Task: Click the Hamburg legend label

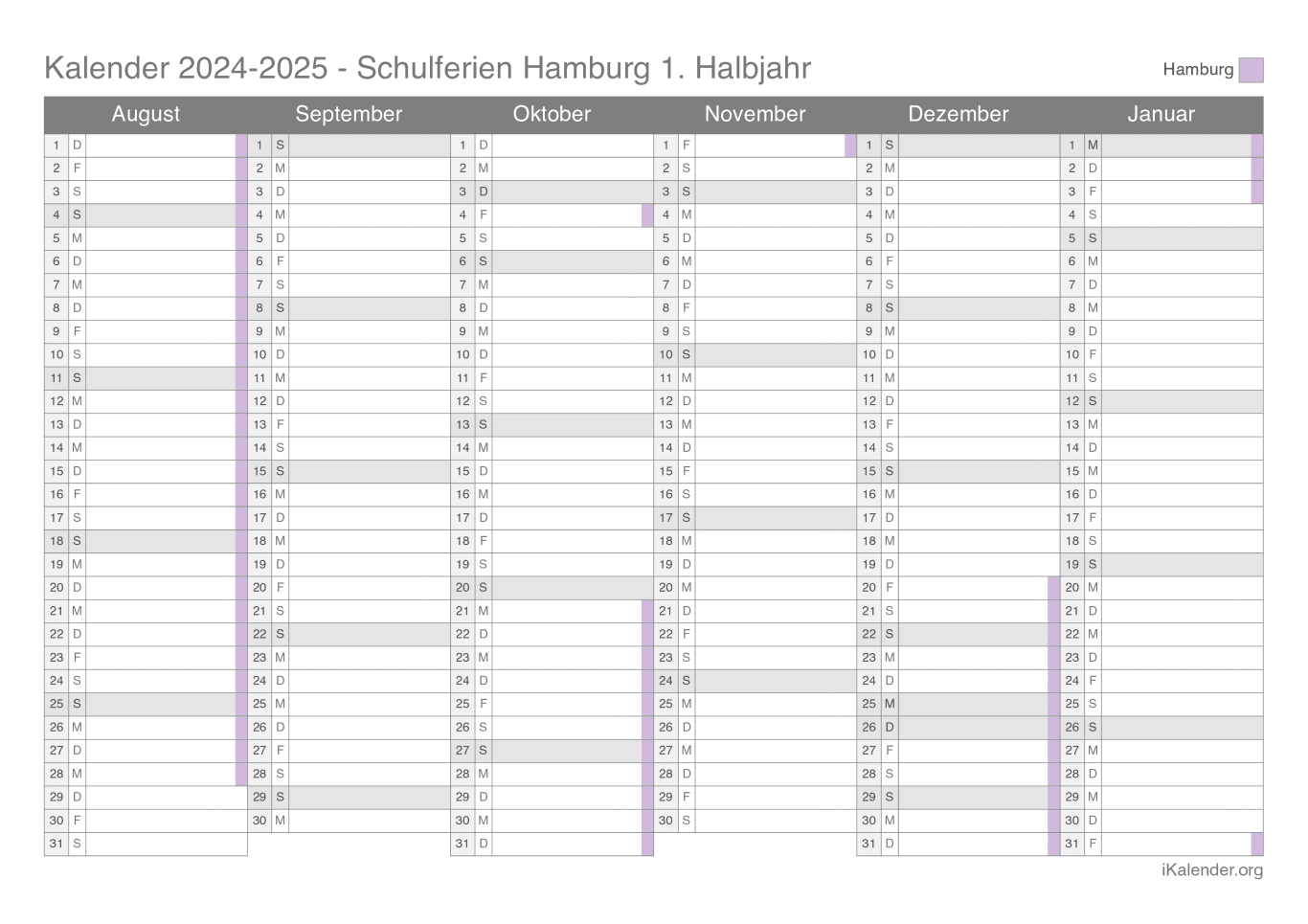Action: pyautogui.click(x=1198, y=69)
